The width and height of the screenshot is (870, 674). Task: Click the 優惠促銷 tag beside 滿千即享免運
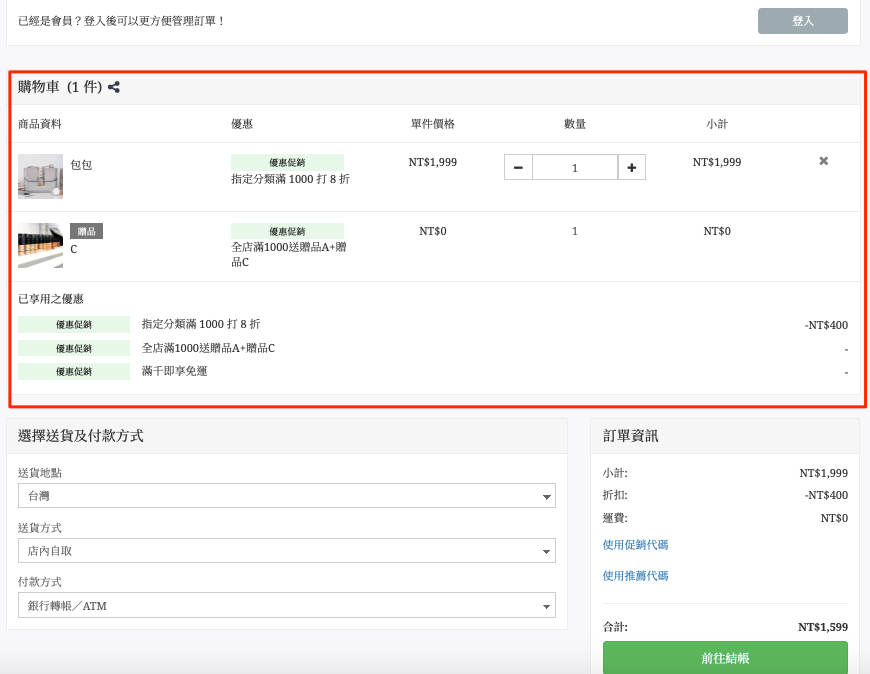pyautogui.click(x=74, y=372)
